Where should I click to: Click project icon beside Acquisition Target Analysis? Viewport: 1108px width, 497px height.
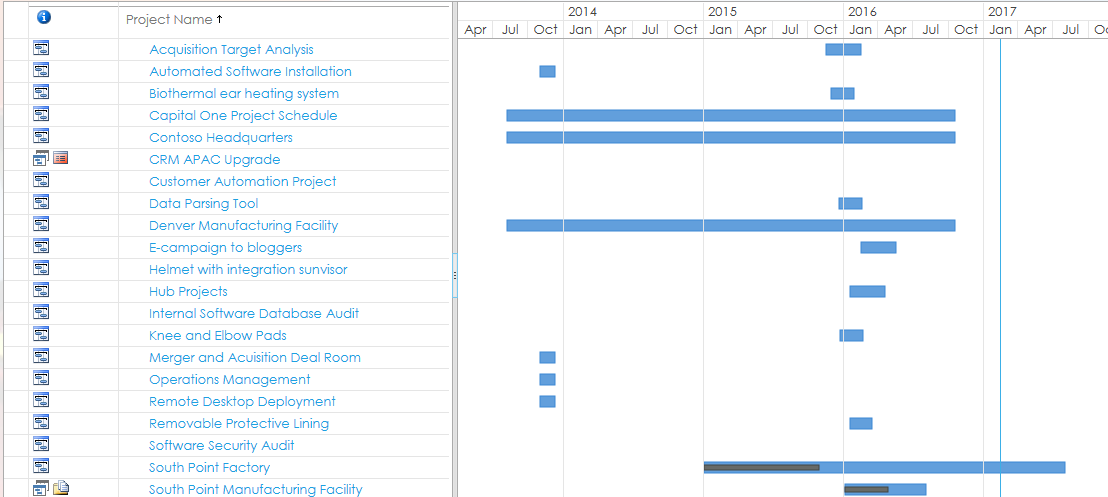click(x=42, y=49)
